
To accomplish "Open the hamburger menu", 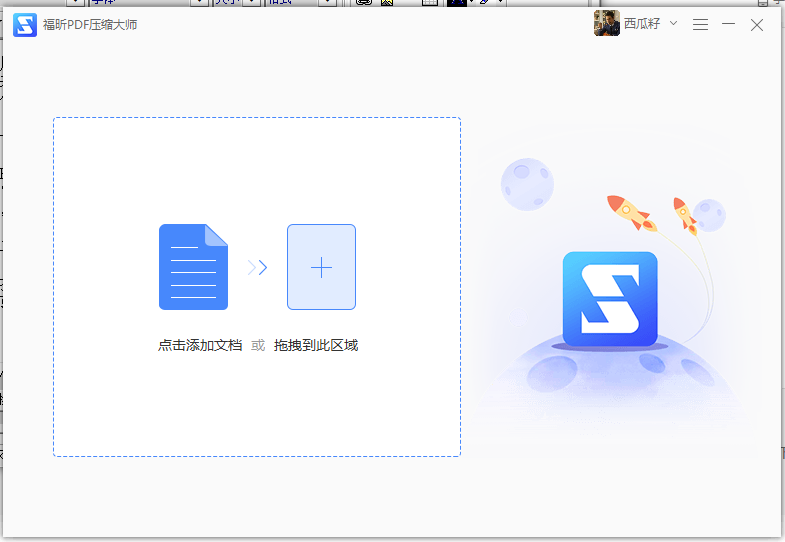I will pos(700,25).
